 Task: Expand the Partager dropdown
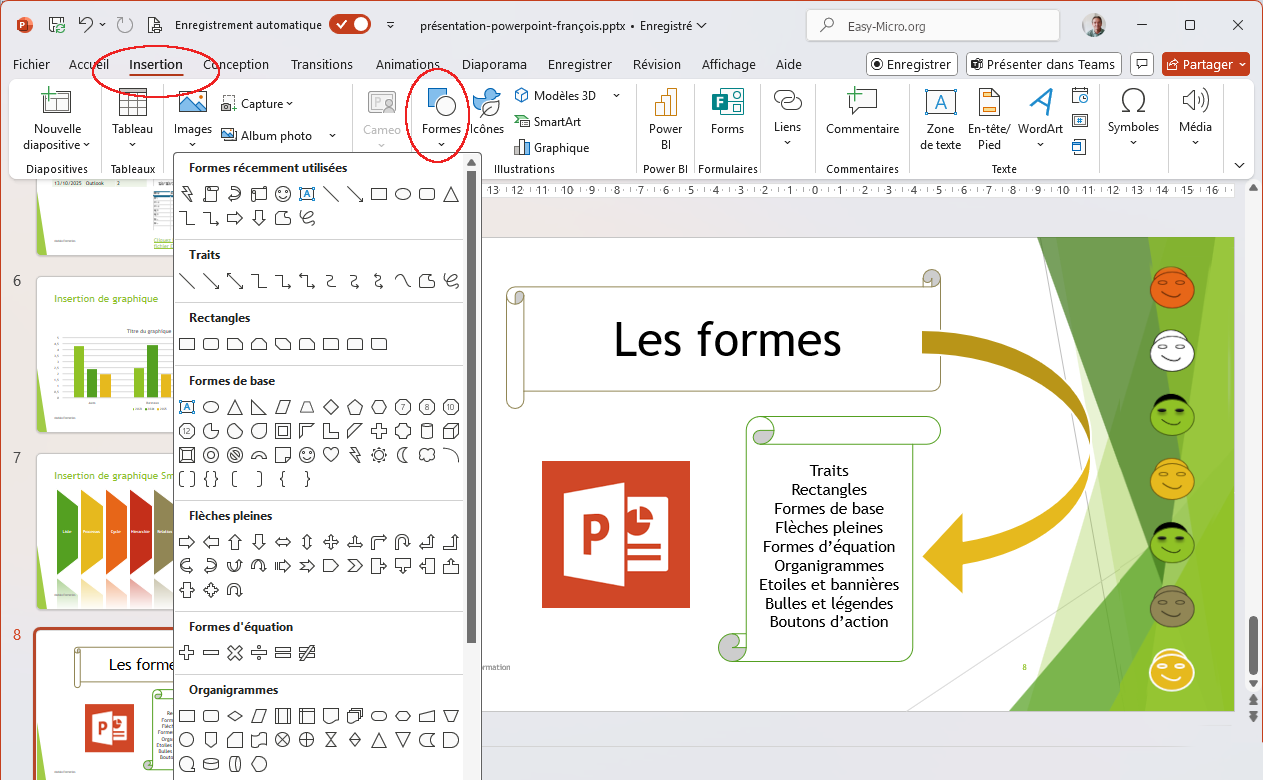pos(1242,65)
